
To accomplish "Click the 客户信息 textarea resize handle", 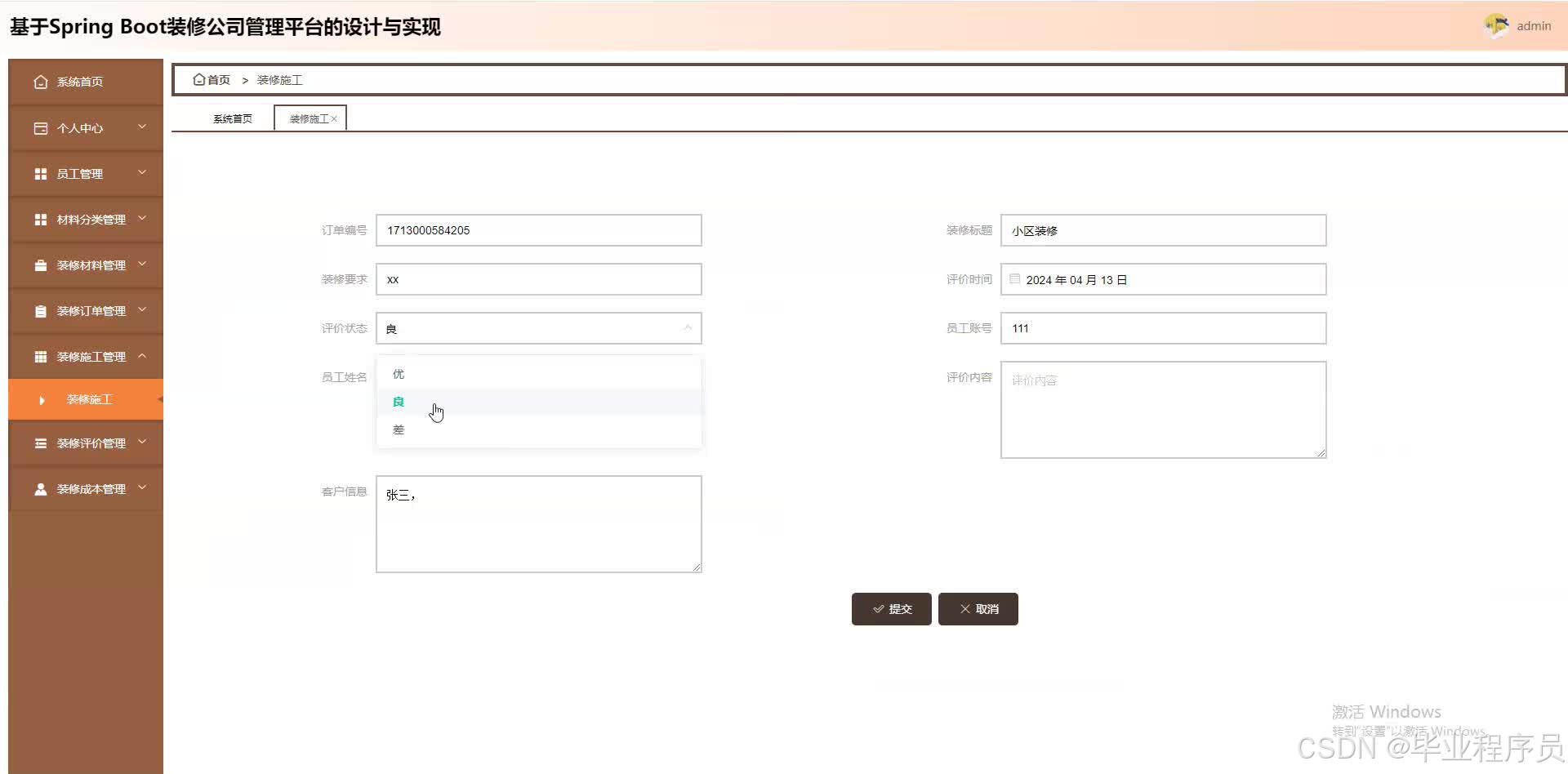I will click(697, 567).
